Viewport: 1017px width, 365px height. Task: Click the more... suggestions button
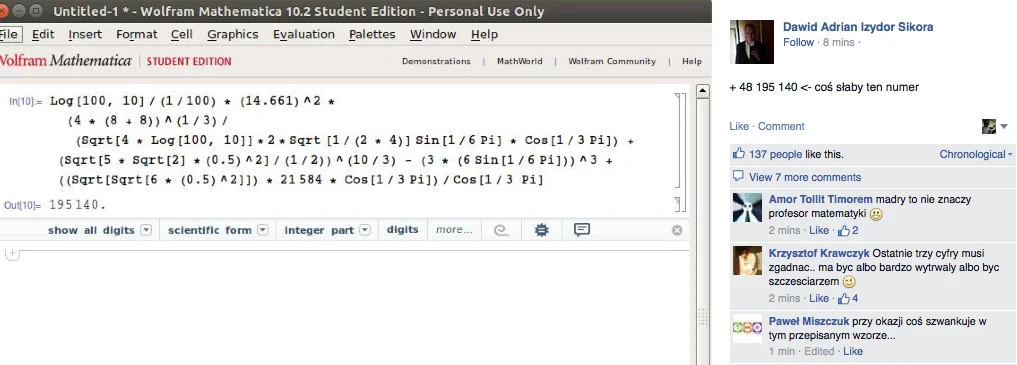click(454, 230)
